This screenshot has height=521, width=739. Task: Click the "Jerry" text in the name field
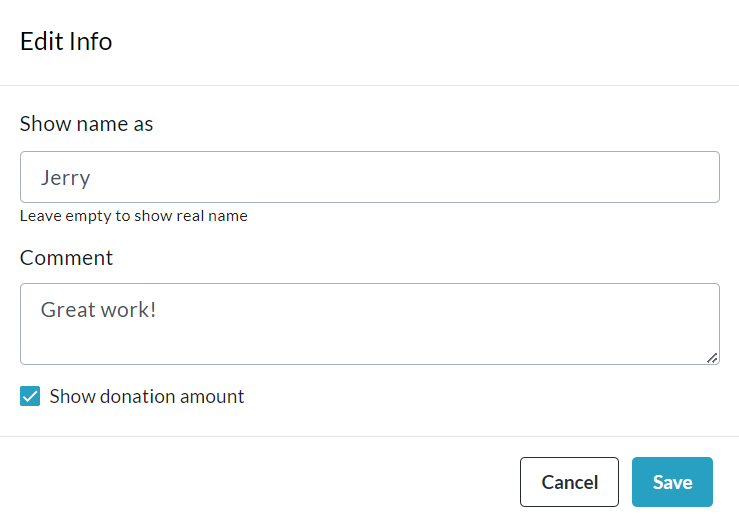click(x=66, y=178)
